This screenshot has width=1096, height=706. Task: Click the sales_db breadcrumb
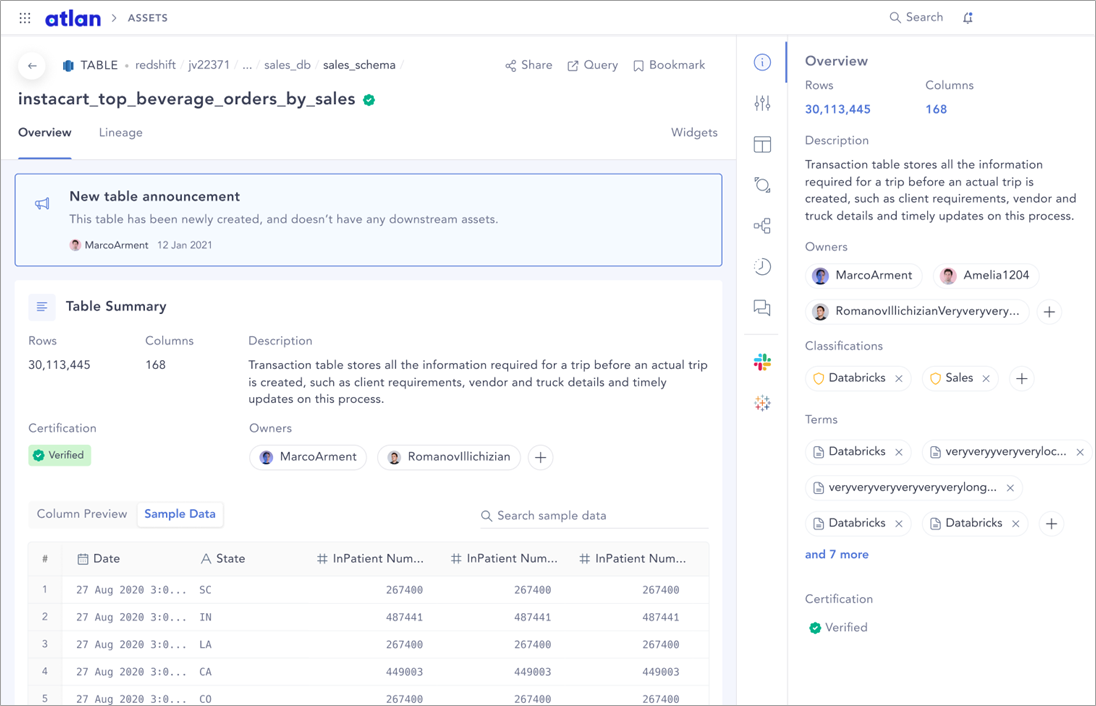pyautogui.click(x=287, y=65)
